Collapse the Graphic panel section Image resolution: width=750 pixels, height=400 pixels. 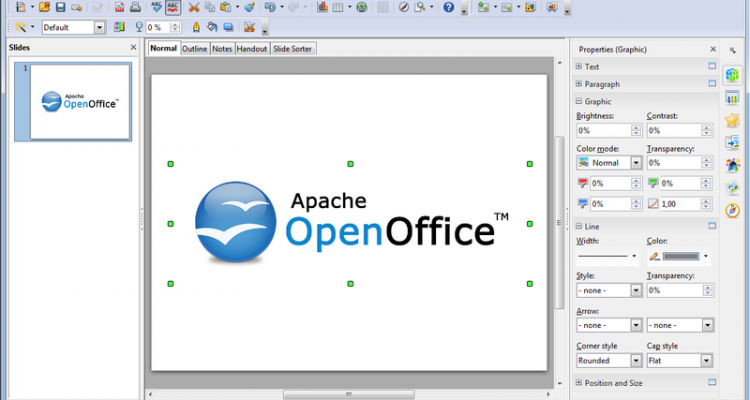coord(579,101)
